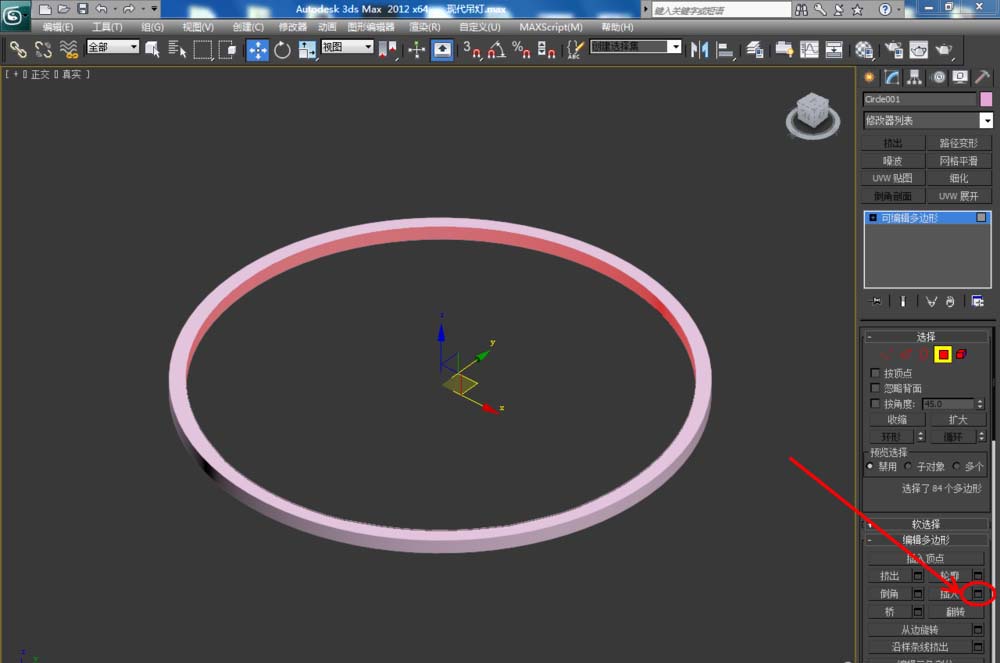Click the ViewCube navigation widget
This screenshot has width=1000, height=663.
click(812, 115)
